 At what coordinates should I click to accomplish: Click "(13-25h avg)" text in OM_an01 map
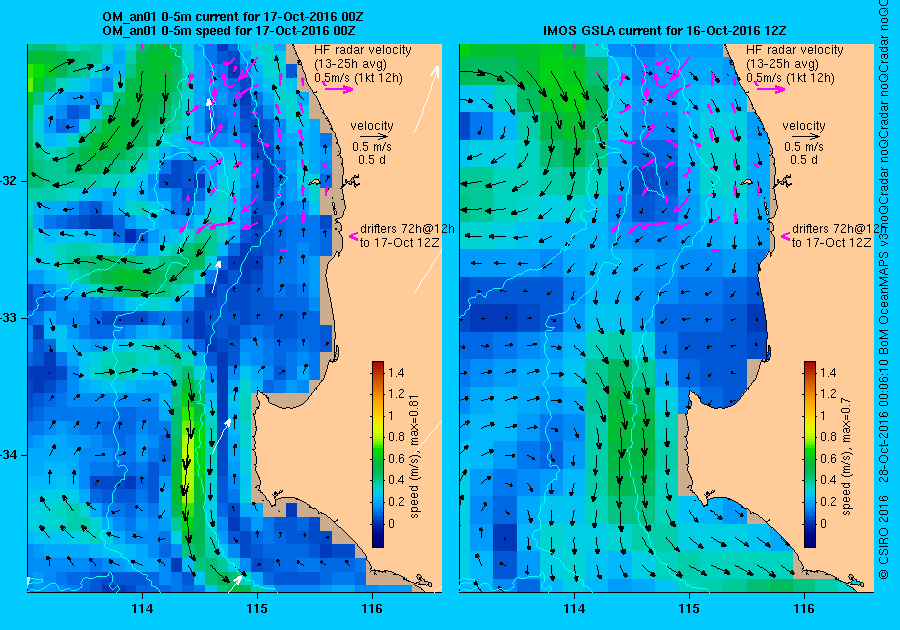[x=350, y=64]
